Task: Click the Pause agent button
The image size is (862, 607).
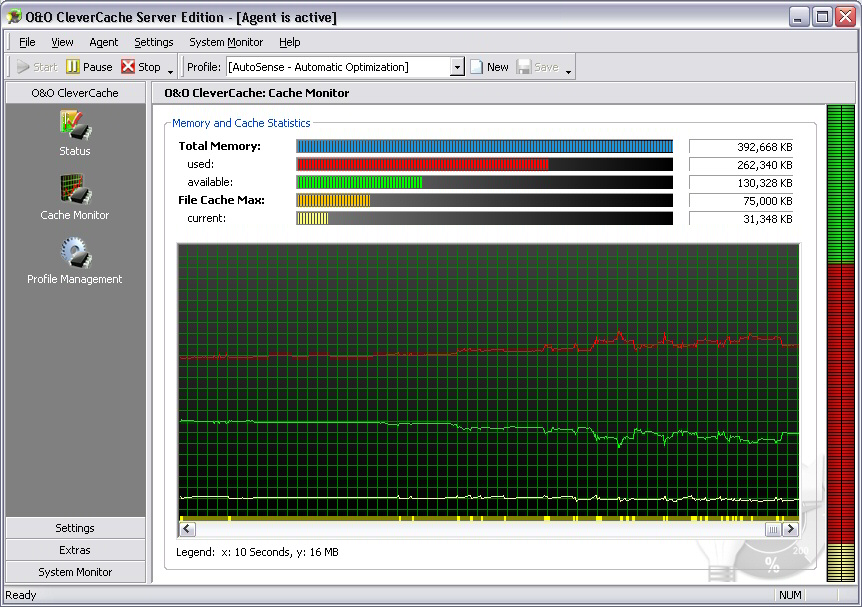Action: tap(89, 67)
